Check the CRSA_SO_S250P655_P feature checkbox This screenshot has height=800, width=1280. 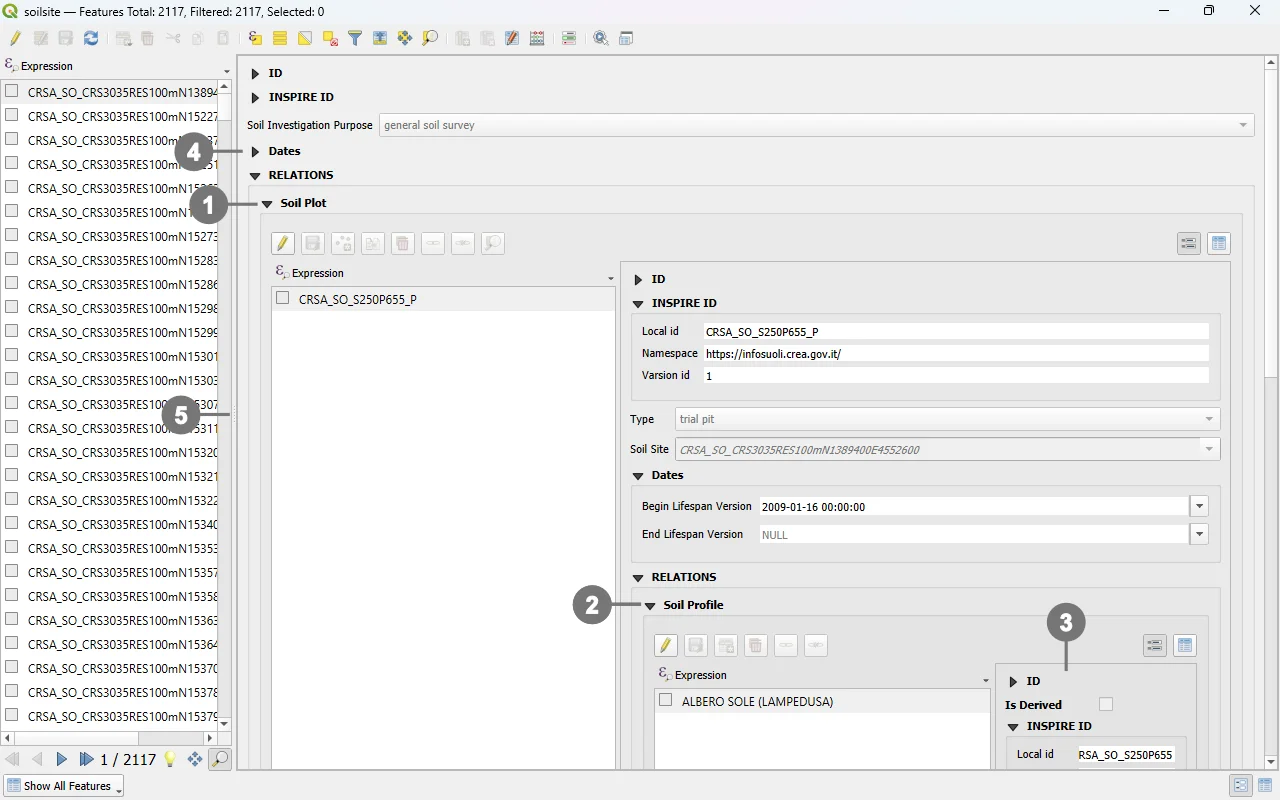[283, 298]
